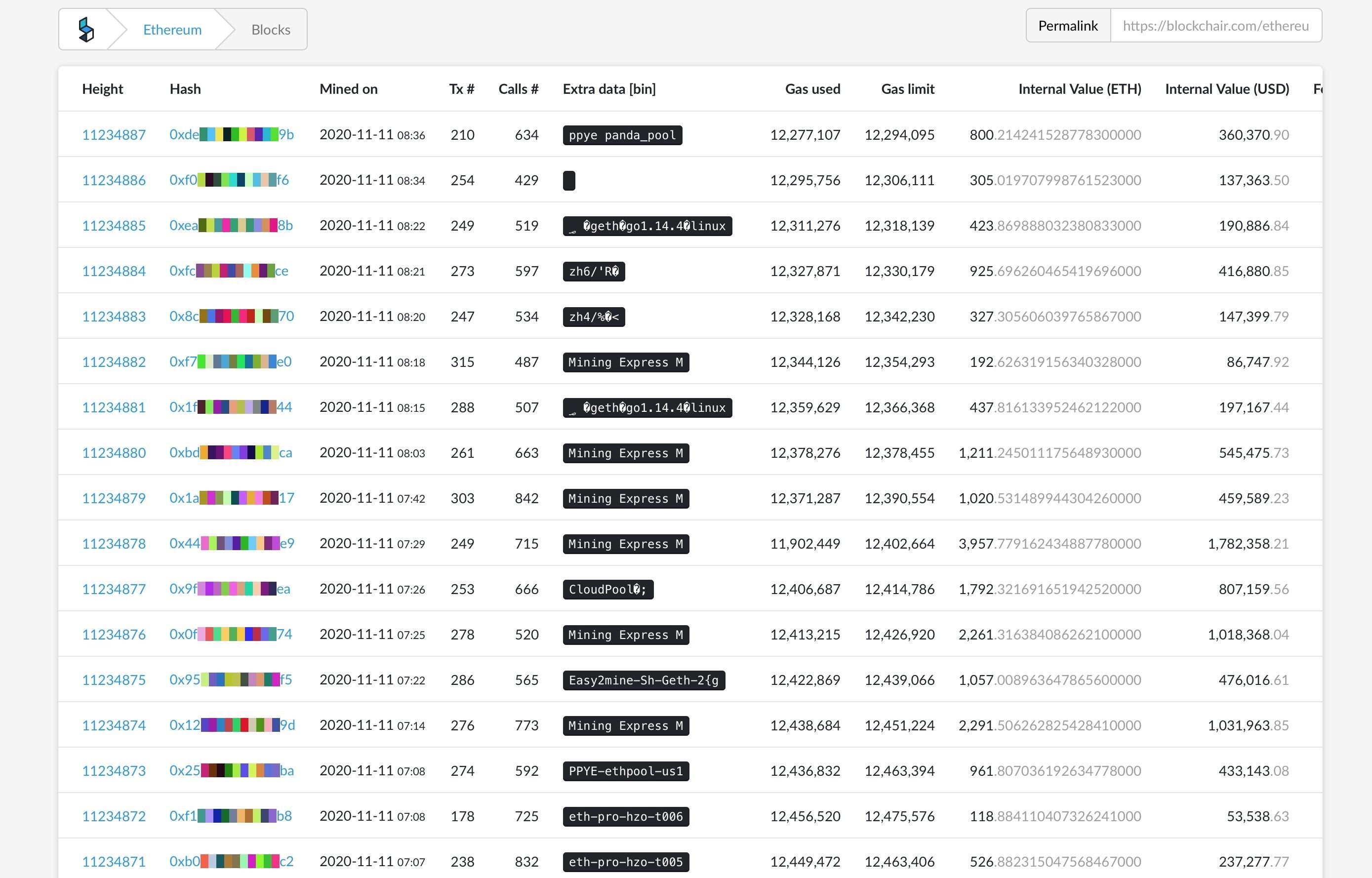This screenshot has width=1372, height=878.
Task: Open block height 11234876
Action: (x=114, y=635)
